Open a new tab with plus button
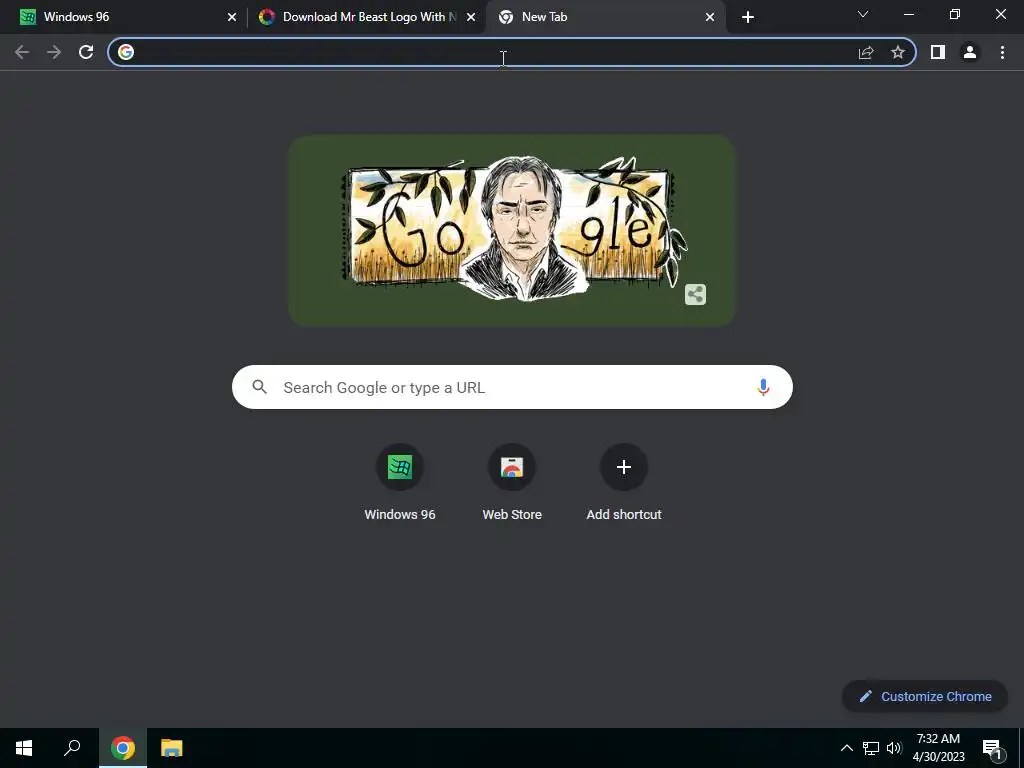The image size is (1024, 768). 748,17
